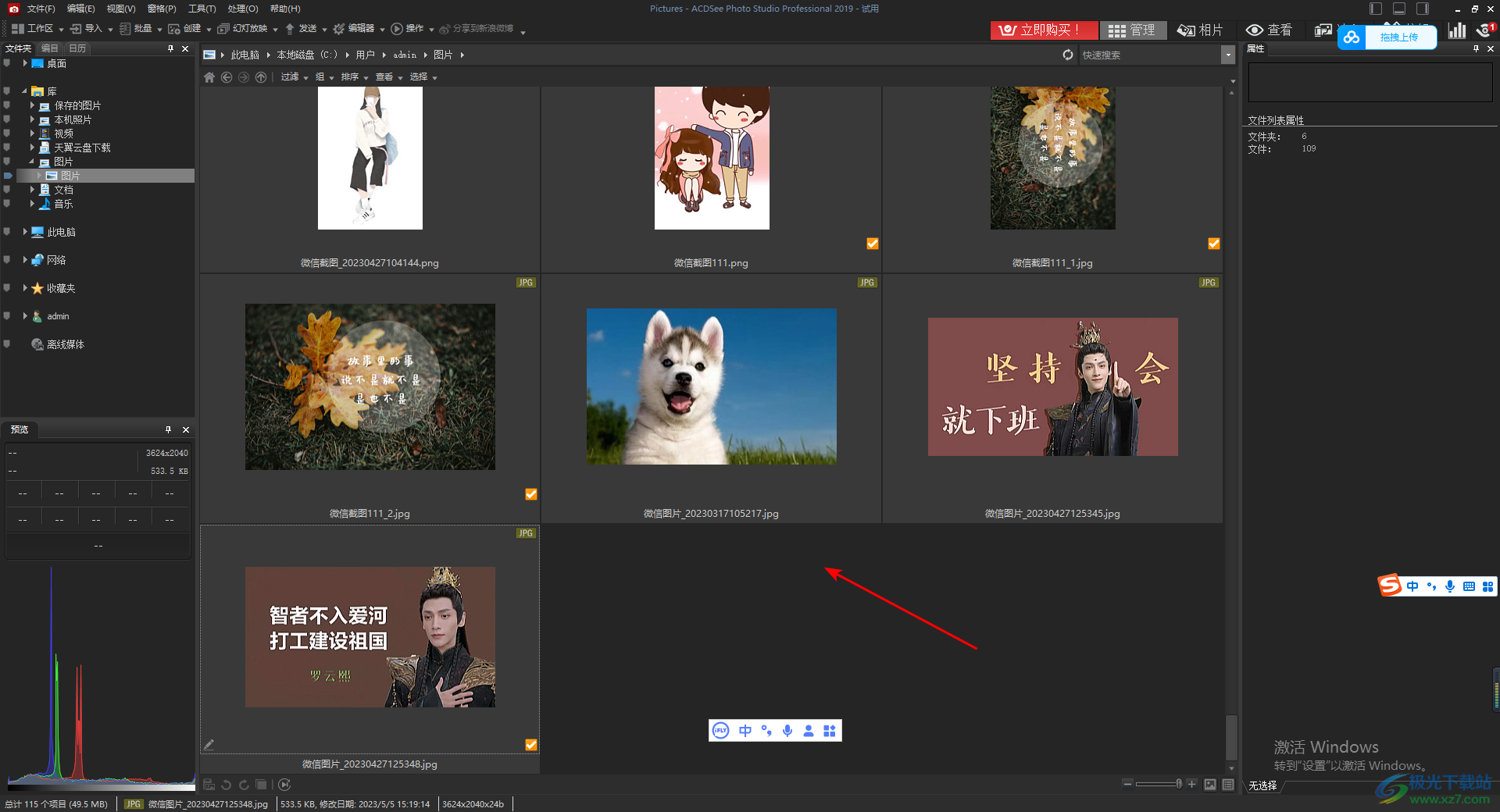Open the 过滤 filter dropdown
This screenshot has height=812, width=1500.
[x=295, y=77]
